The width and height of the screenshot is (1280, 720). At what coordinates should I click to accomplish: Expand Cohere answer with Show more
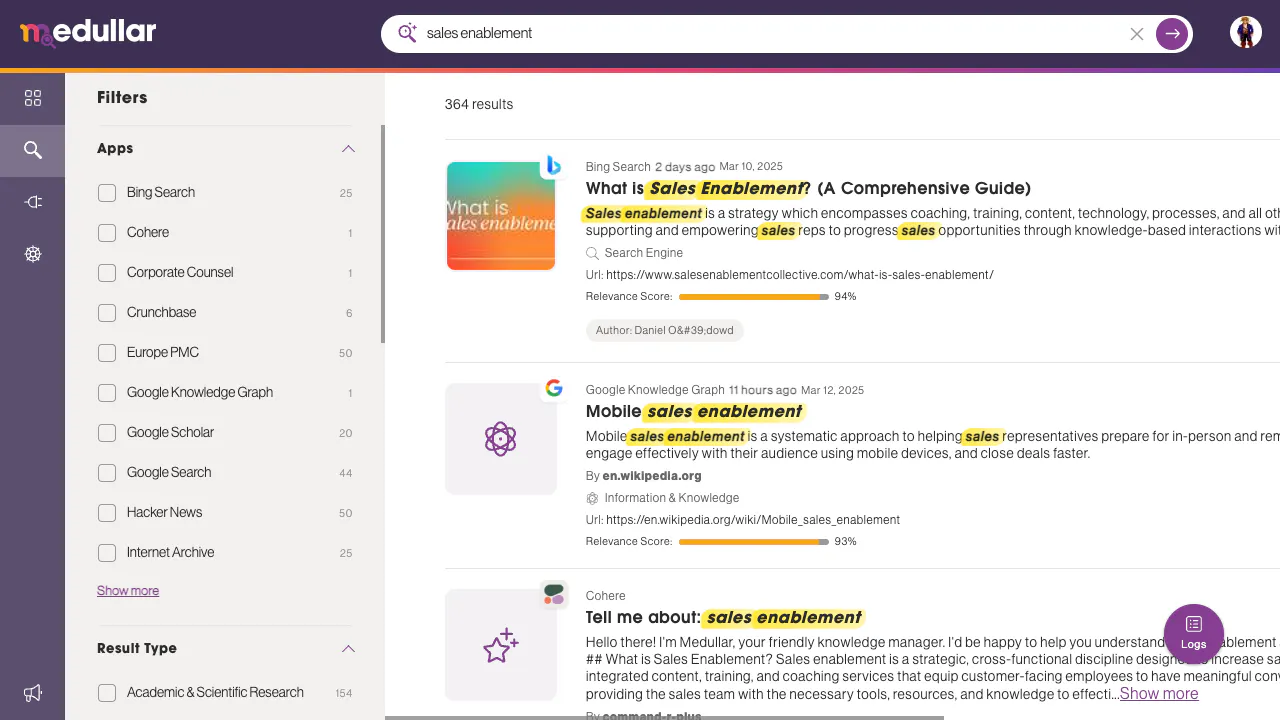[x=1159, y=694]
